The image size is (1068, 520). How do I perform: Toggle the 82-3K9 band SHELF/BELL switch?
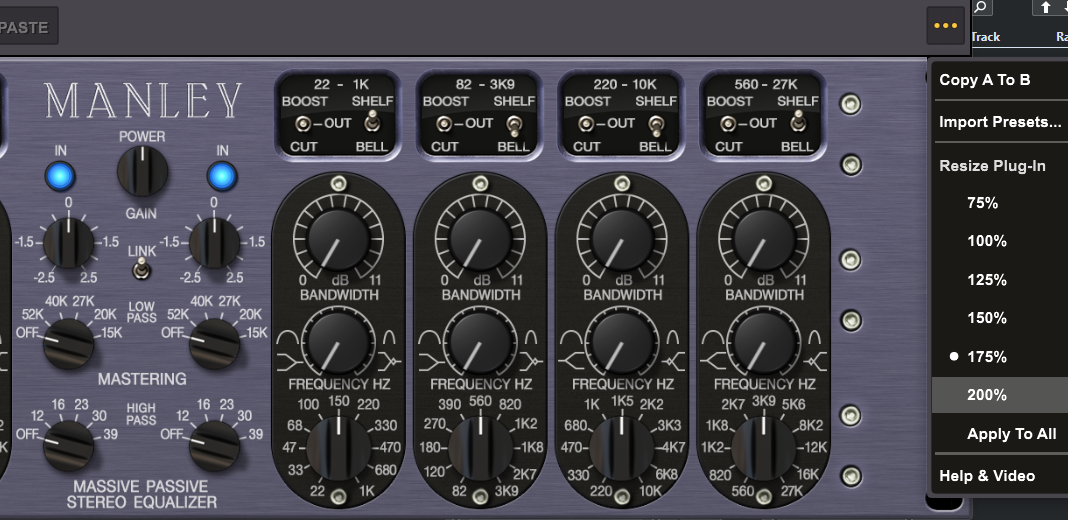point(514,125)
